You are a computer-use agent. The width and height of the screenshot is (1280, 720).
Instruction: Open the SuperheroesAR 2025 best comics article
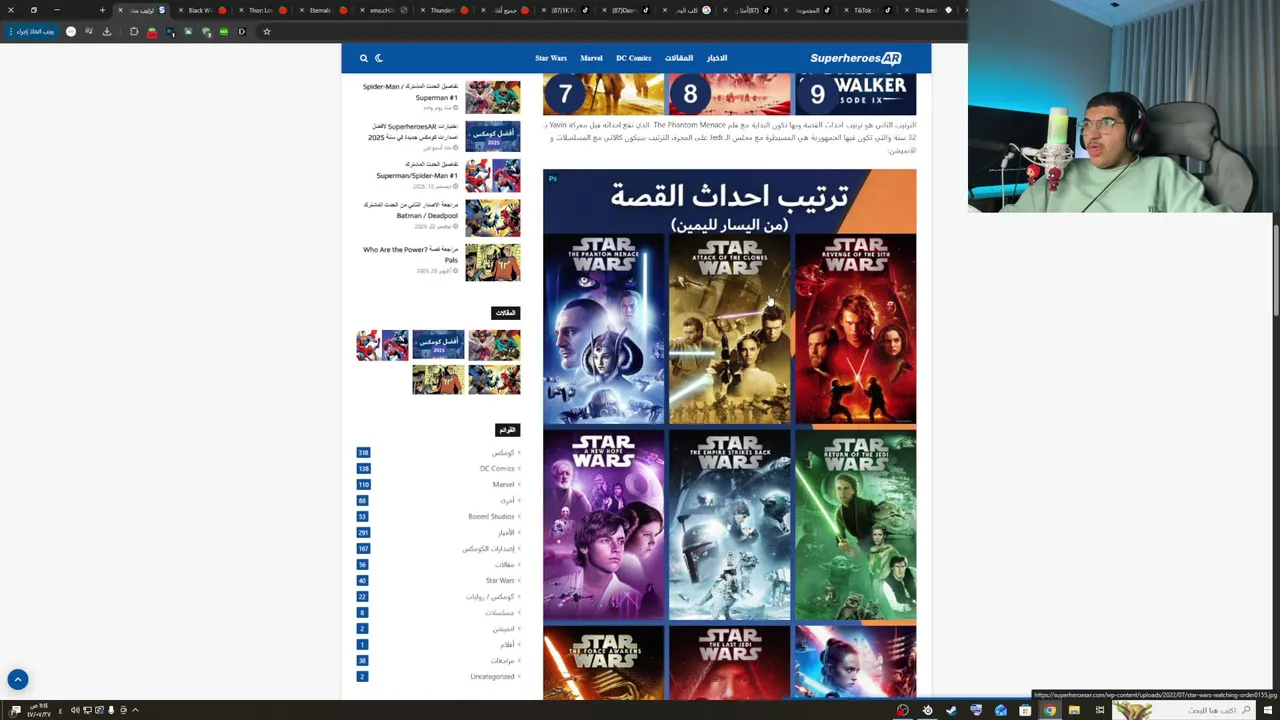click(x=414, y=132)
